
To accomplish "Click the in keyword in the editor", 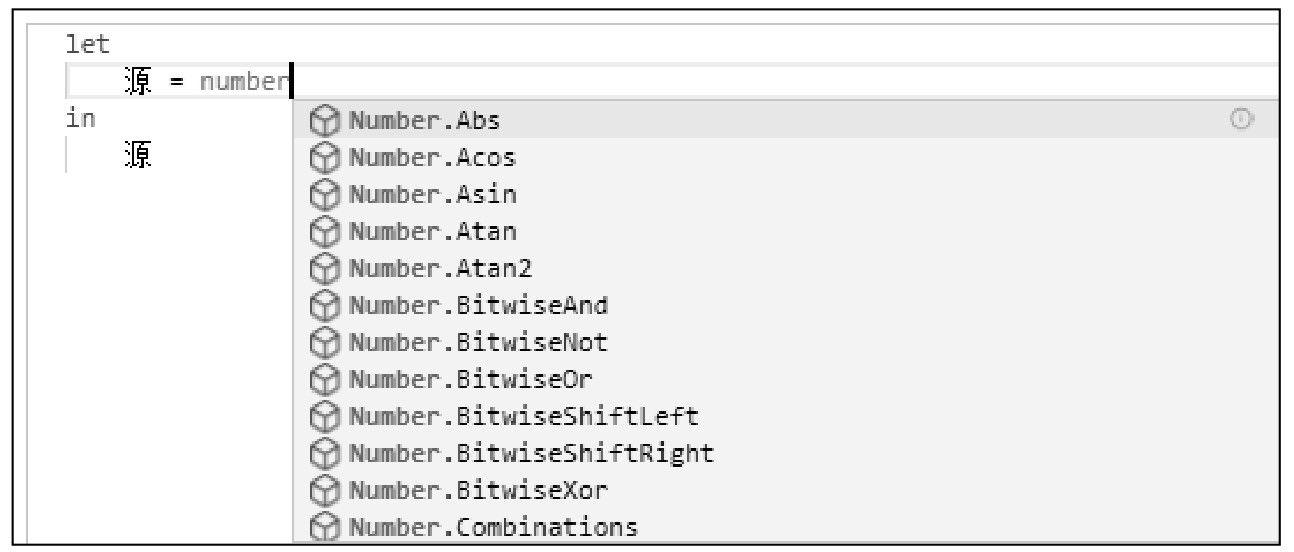I will point(80,118).
